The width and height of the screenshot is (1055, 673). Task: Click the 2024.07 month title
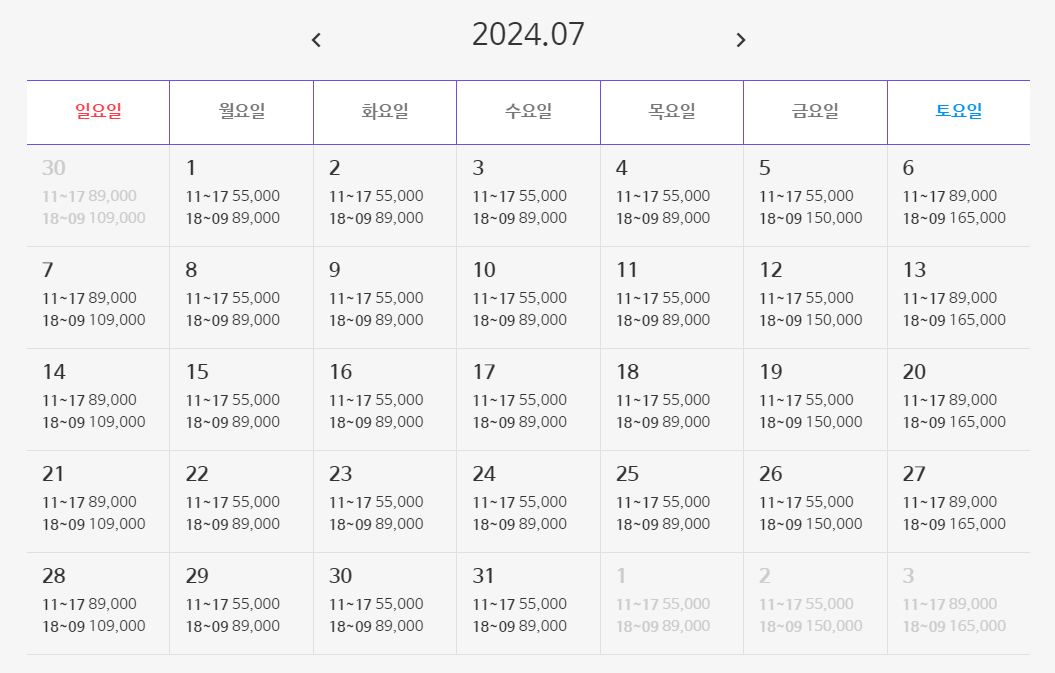(528, 34)
